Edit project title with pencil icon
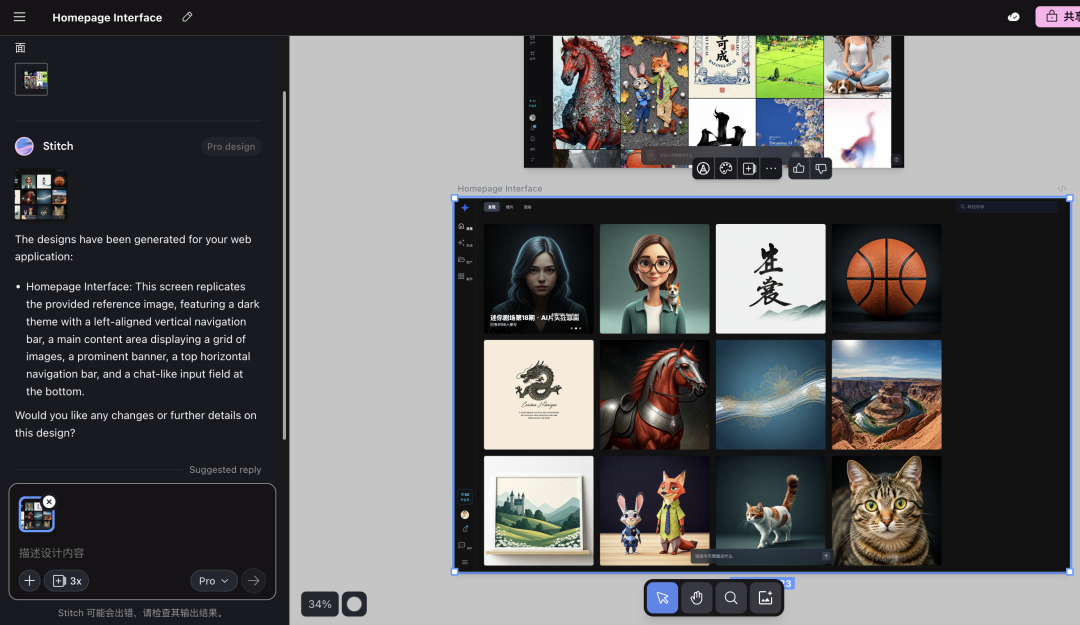 [187, 17]
